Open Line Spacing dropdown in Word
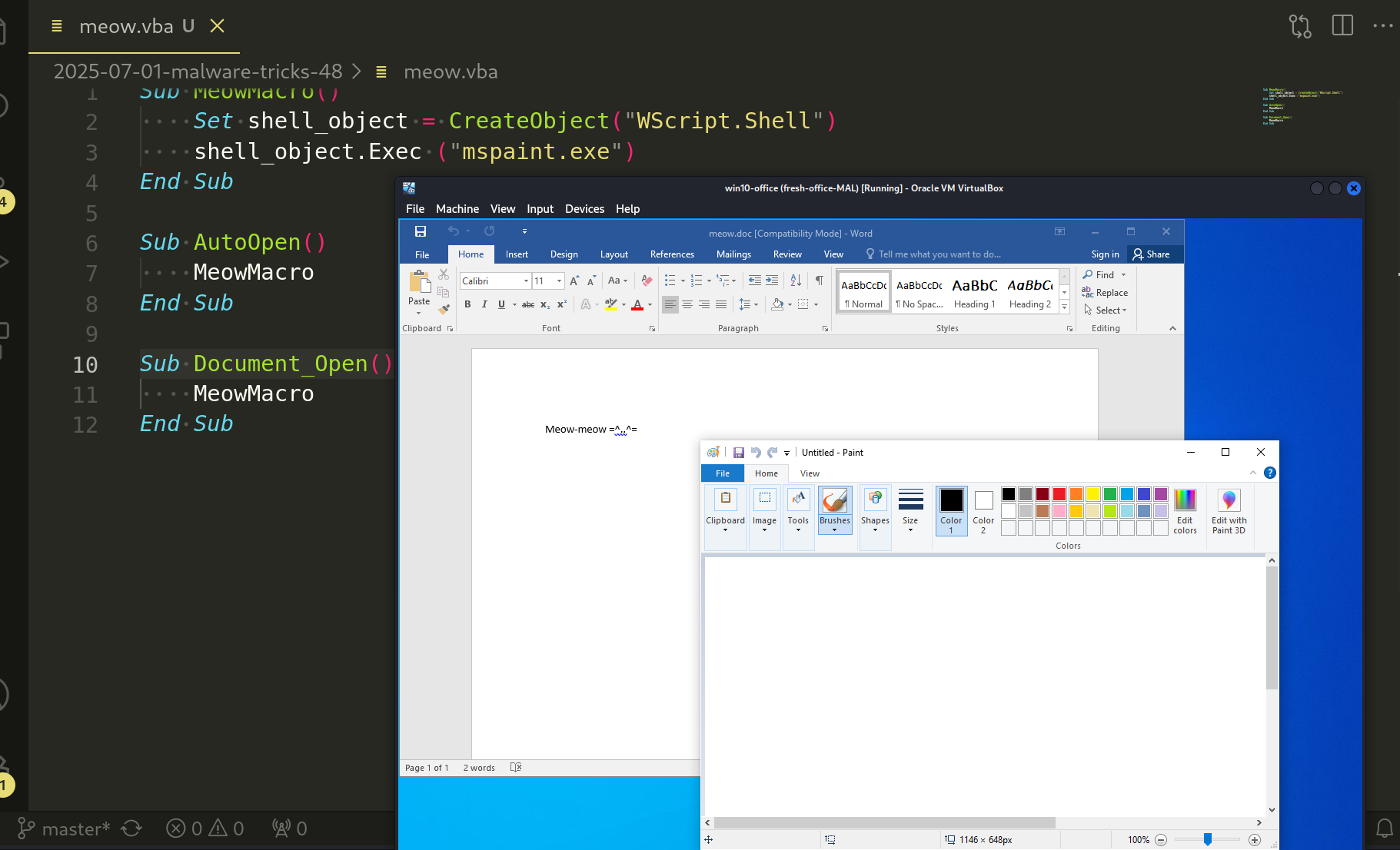1400x850 pixels. [748, 304]
